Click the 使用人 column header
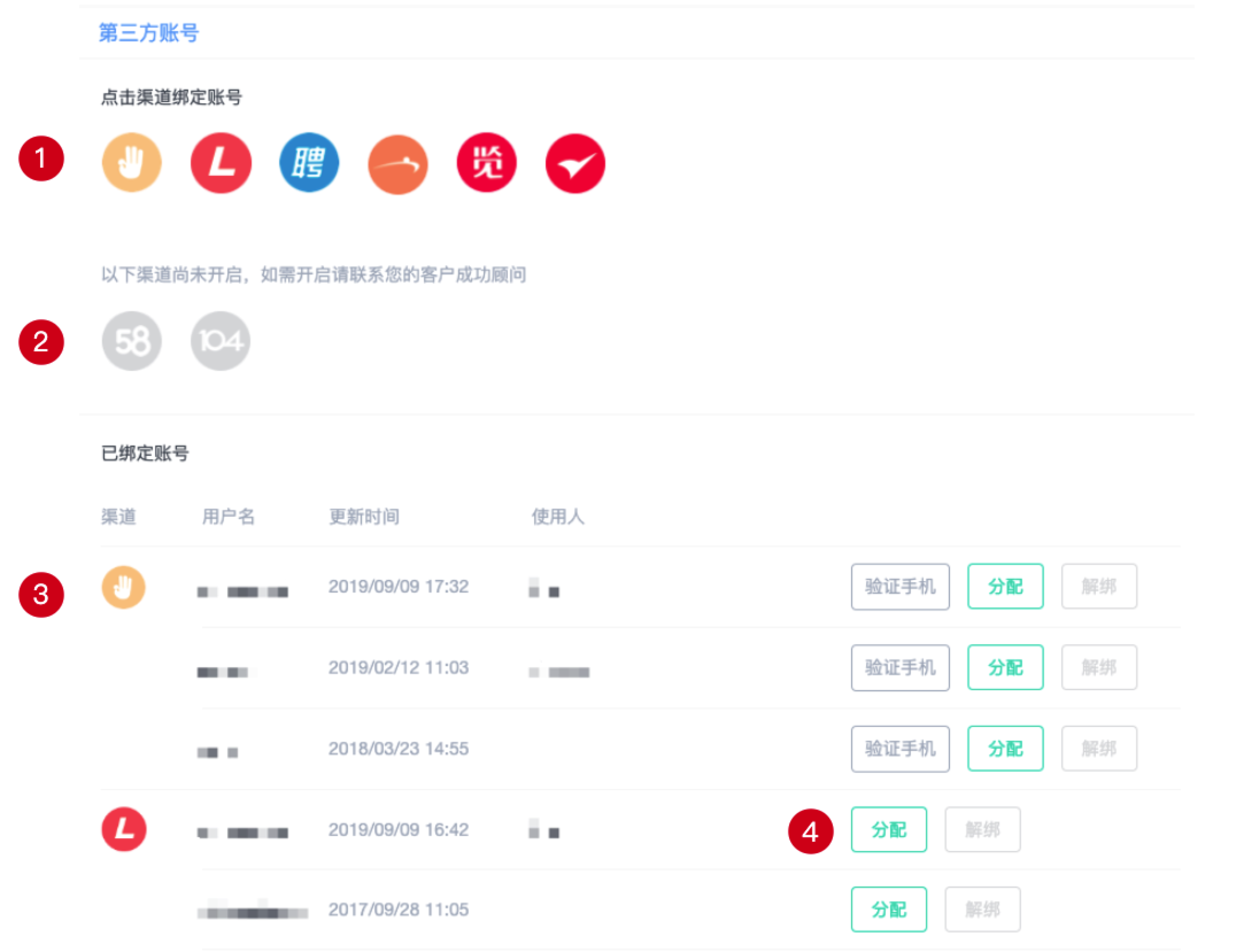Viewport: 1244px width, 952px height. (558, 516)
